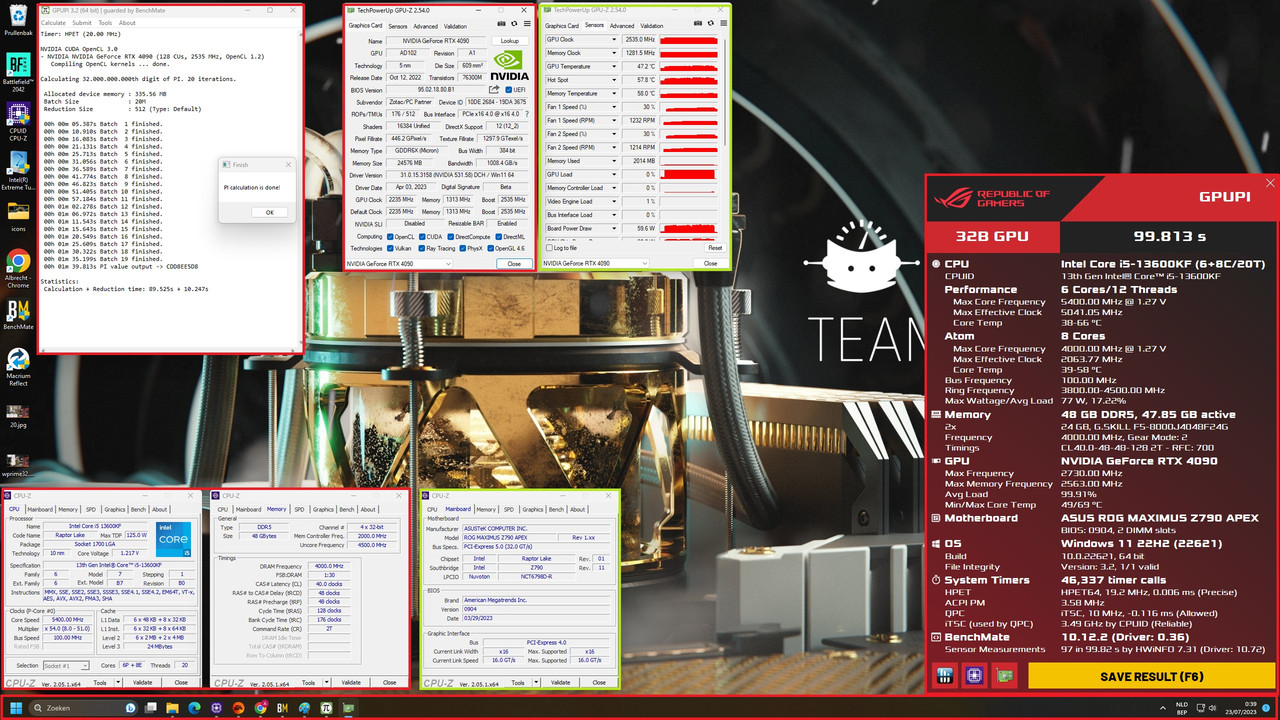Select the 20.jpg file on the desktop
The height and width of the screenshot is (720, 1280).
point(18,416)
